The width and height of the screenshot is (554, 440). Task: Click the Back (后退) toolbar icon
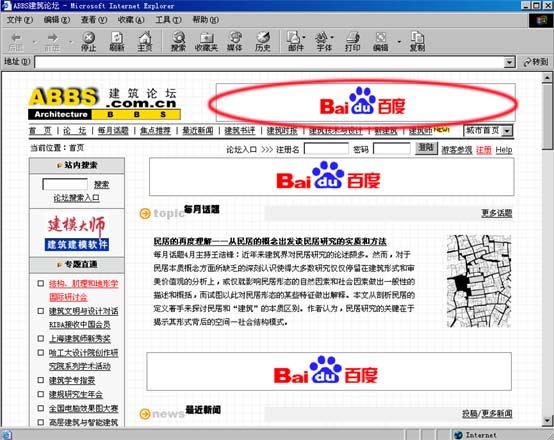click(16, 41)
